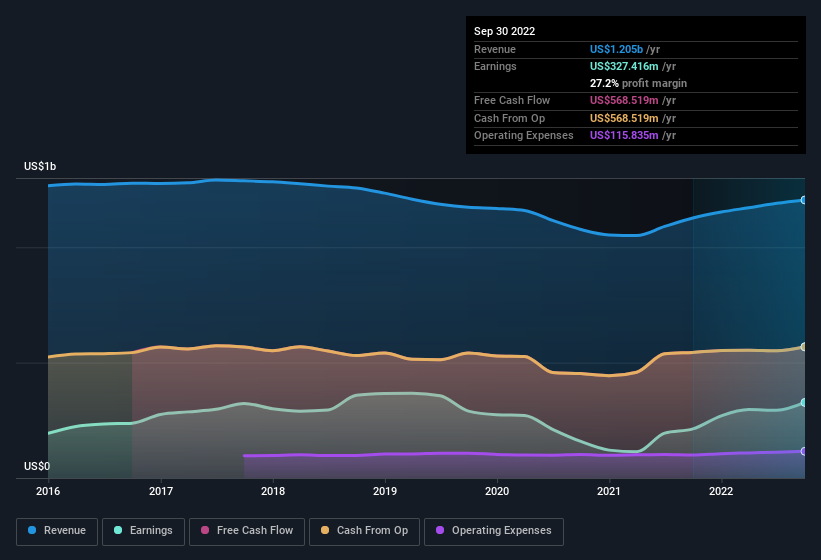
Task: Click the US$1b y-axis label
Action: (x=40, y=166)
